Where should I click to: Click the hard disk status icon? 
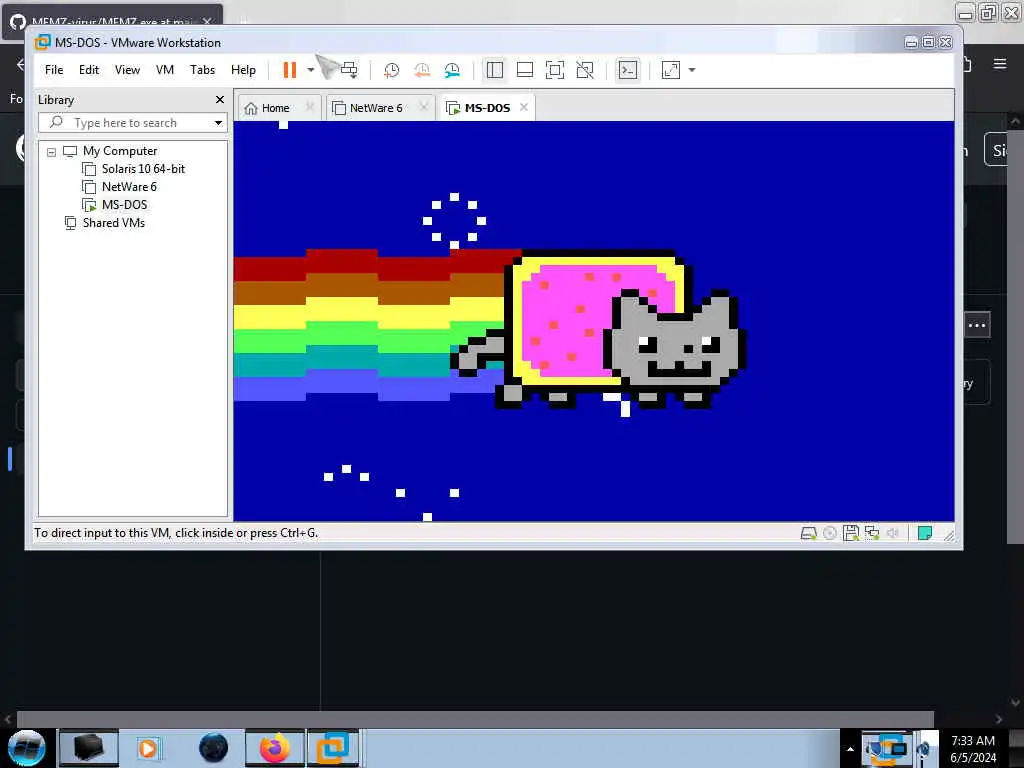tap(808, 533)
